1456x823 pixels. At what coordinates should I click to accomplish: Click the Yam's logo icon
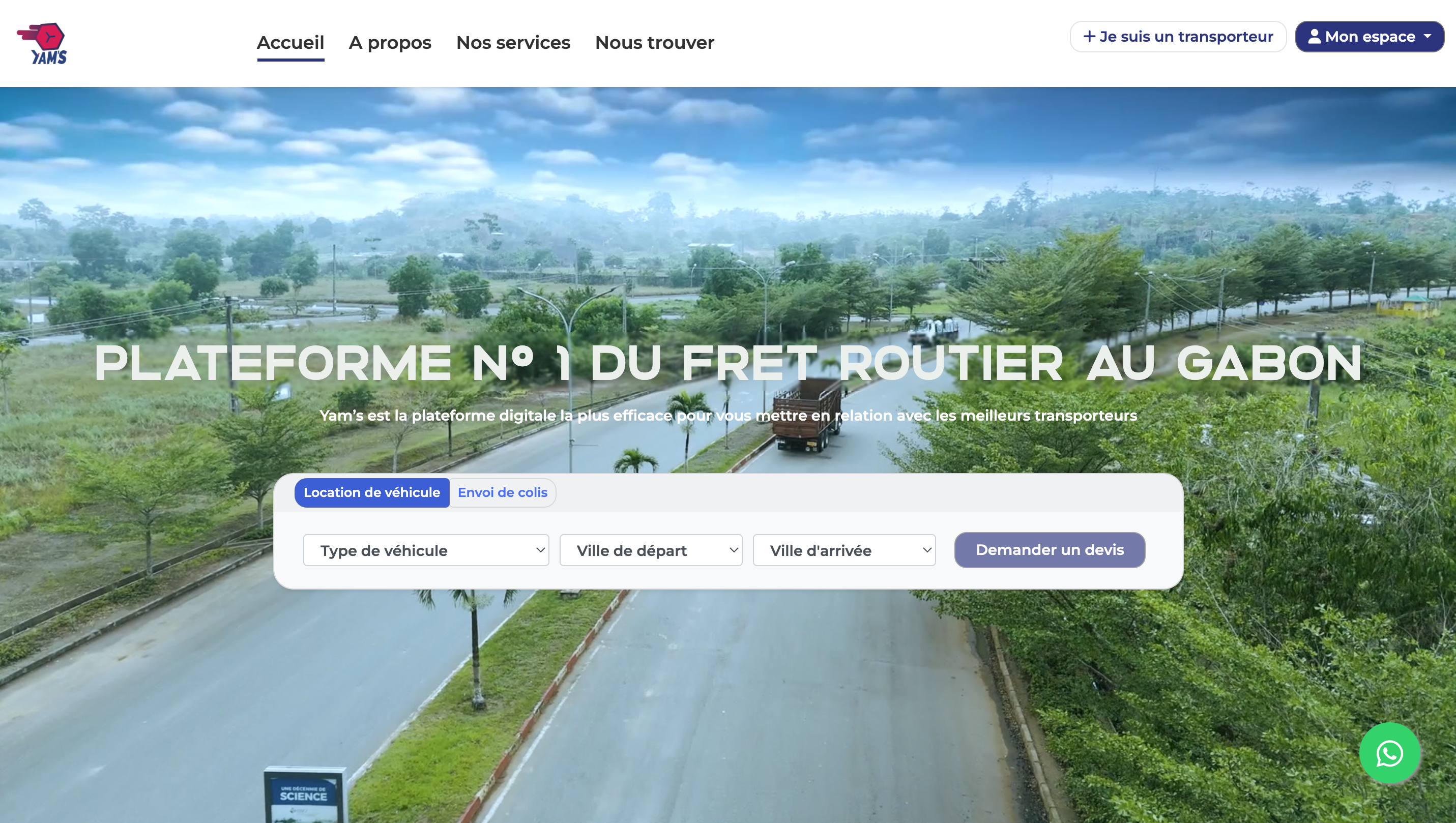(x=42, y=44)
